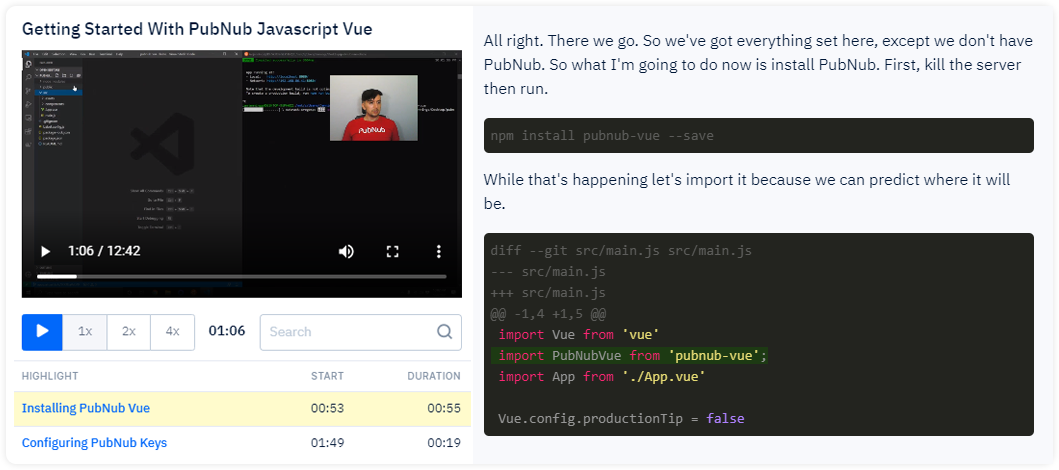
Task: Enter fullscreen with the video fullscreen icon
Action: [x=392, y=252]
